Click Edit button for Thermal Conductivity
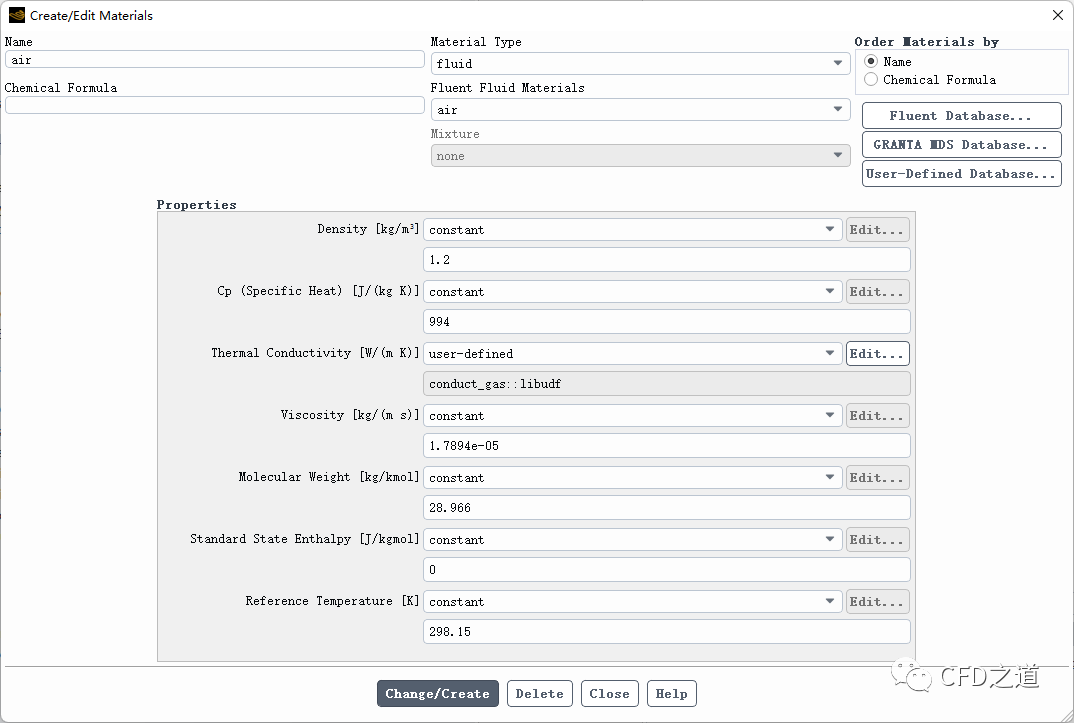The width and height of the screenshot is (1074, 723). pyautogui.click(x=877, y=354)
